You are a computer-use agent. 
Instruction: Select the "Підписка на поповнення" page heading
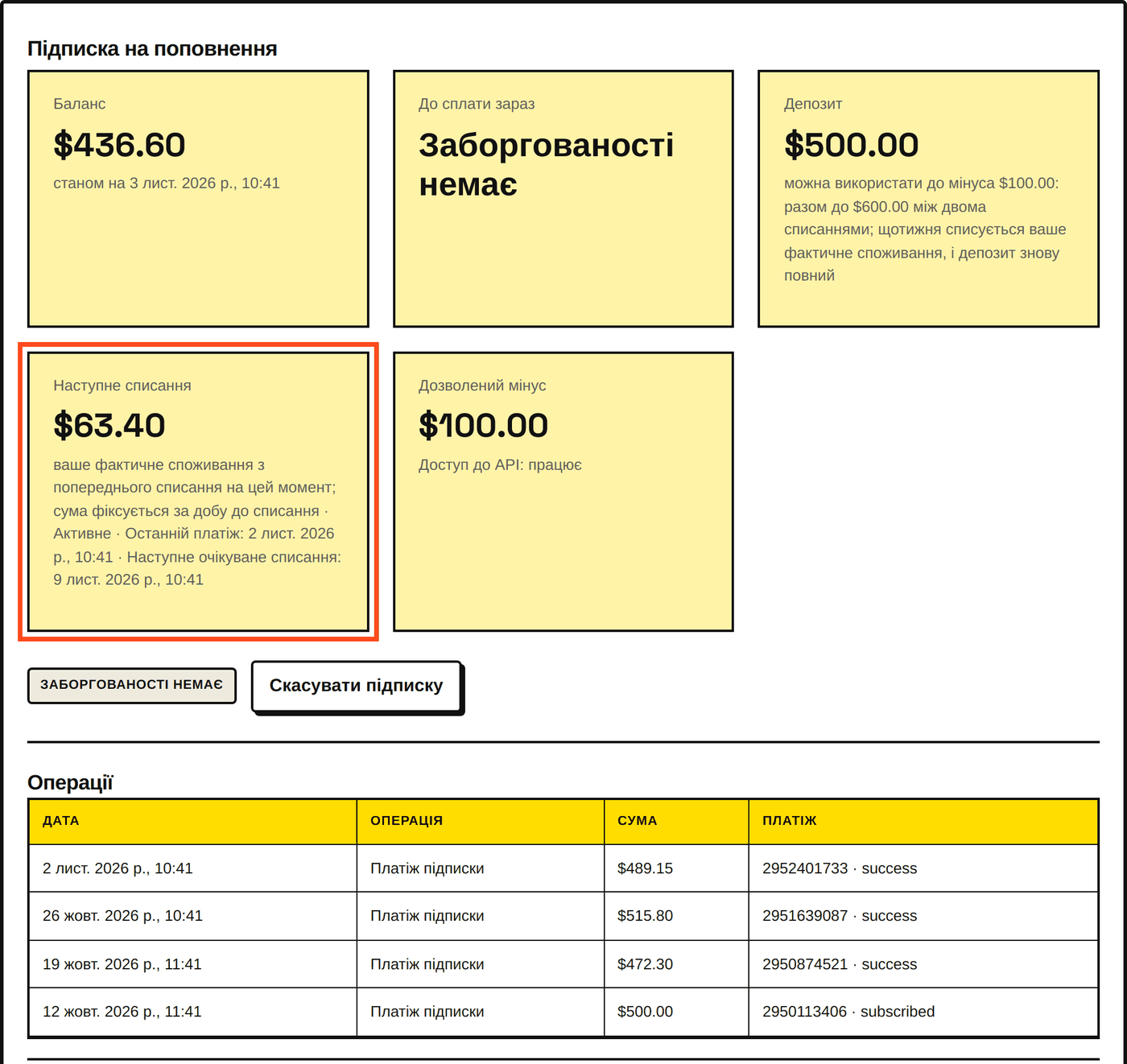click(x=152, y=49)
